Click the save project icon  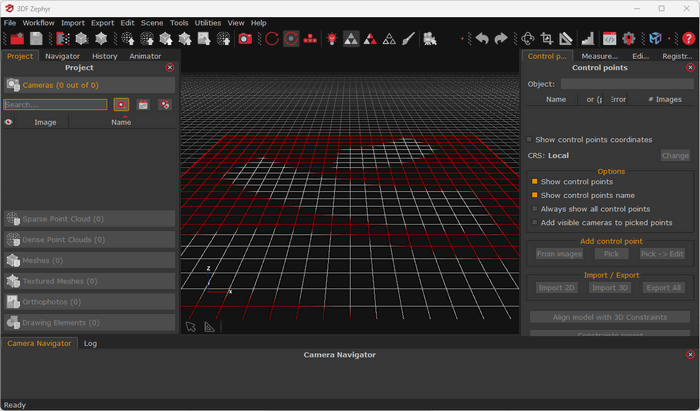coord(36,39)
